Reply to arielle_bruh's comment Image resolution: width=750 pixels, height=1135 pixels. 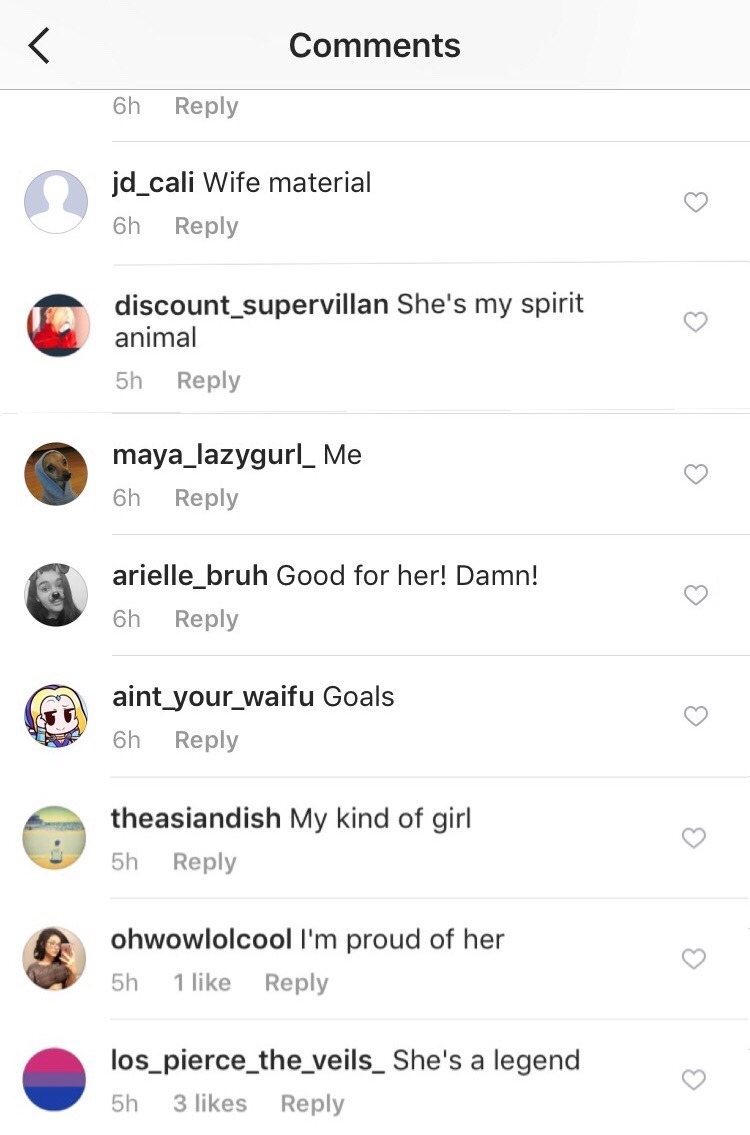click(x=206, y=620)
